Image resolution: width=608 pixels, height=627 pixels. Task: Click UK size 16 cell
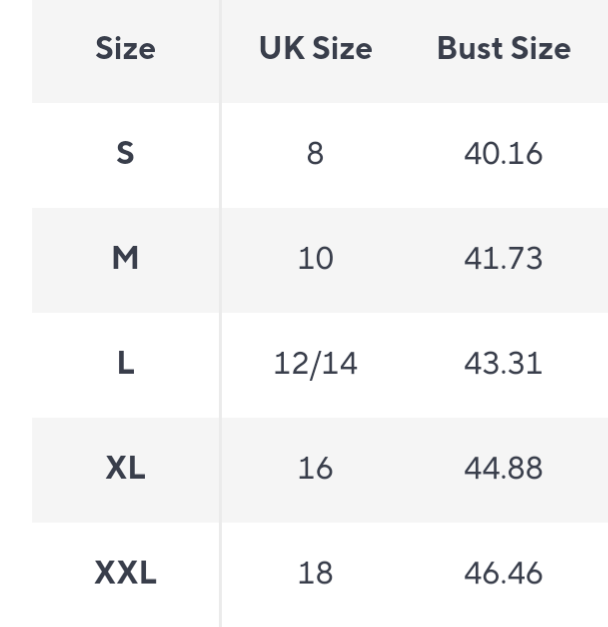(315, 469)
